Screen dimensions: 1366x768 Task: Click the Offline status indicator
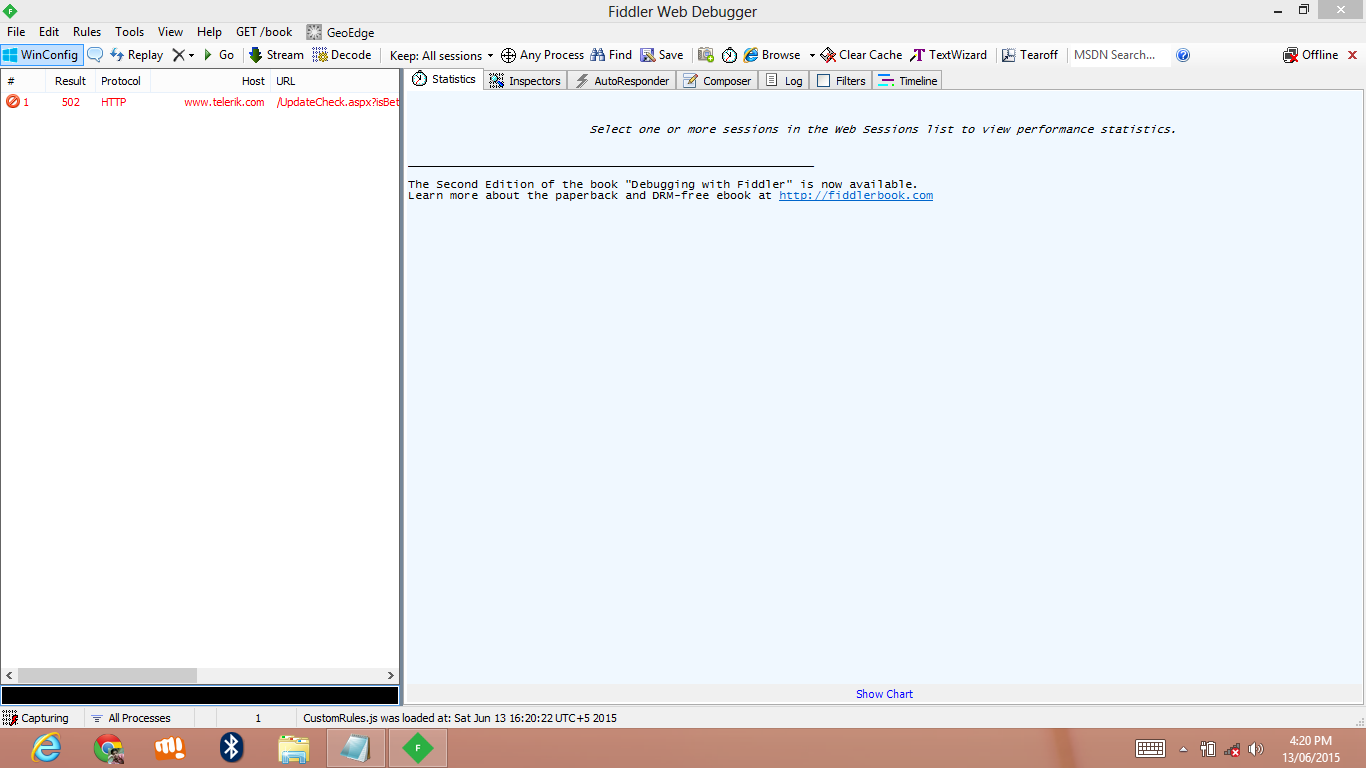[1310, 55]
